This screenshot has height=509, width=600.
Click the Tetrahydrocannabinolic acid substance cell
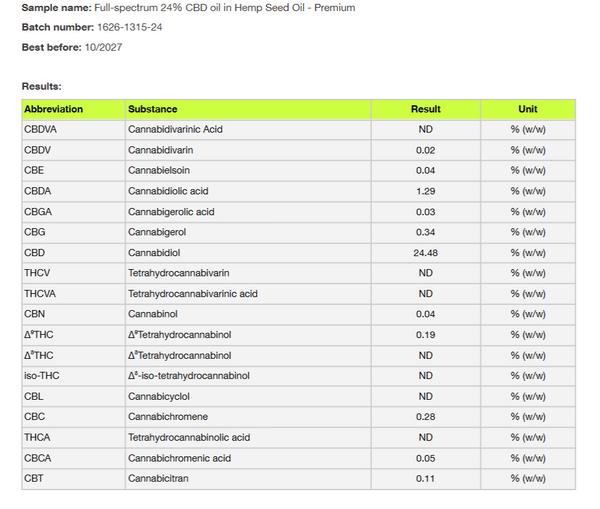[189, 438]
